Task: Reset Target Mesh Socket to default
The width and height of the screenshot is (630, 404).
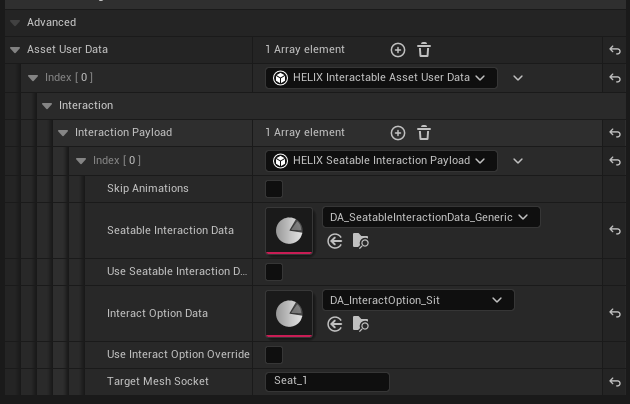Action: click(615, 382)
